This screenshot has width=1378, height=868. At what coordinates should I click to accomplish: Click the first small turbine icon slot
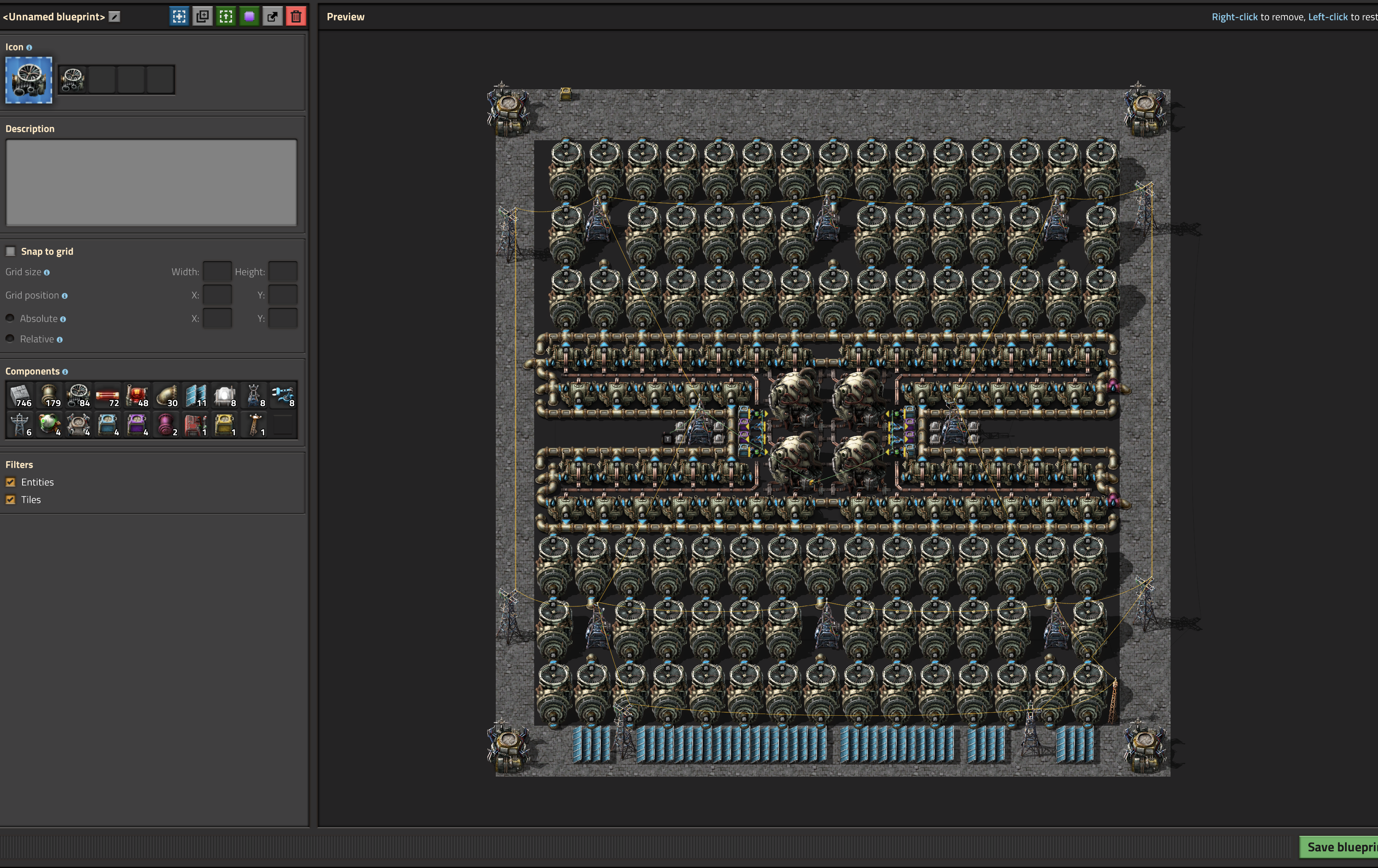point(73,80)
